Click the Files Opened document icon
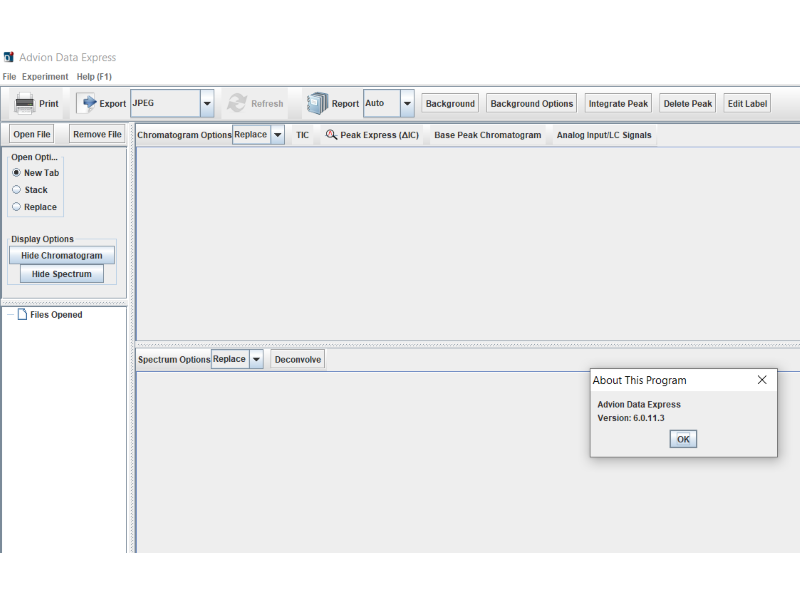Screen dimensions: 800x600 pos(22,315)
